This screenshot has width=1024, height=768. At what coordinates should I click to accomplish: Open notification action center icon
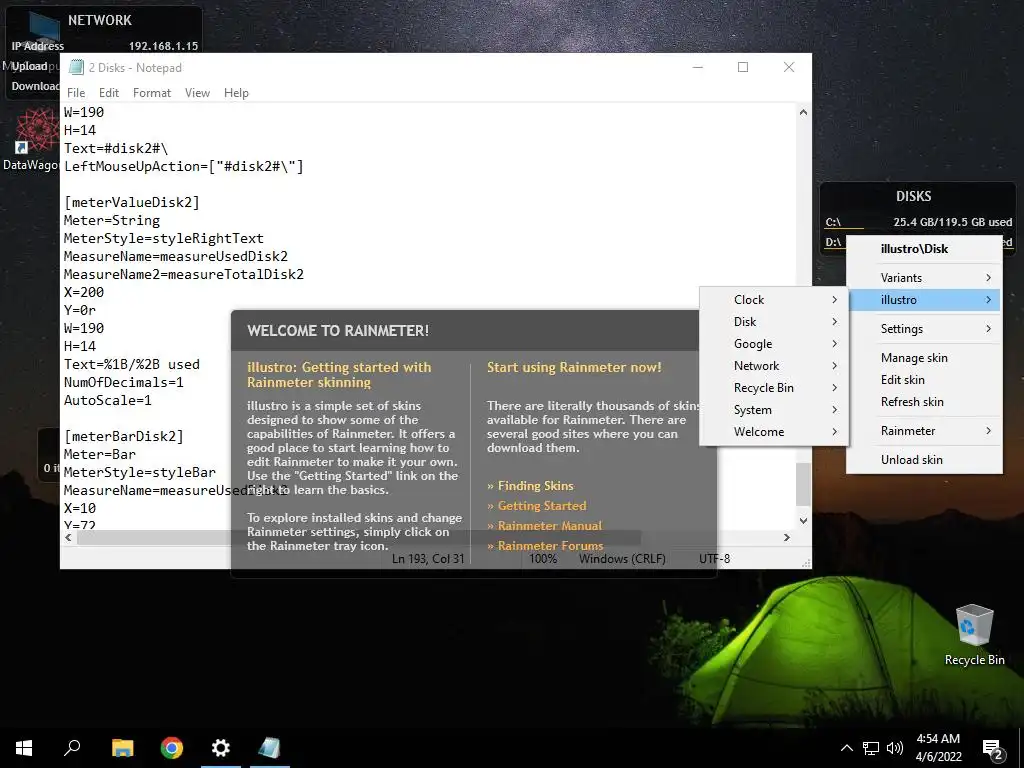(x=992, y=749)
